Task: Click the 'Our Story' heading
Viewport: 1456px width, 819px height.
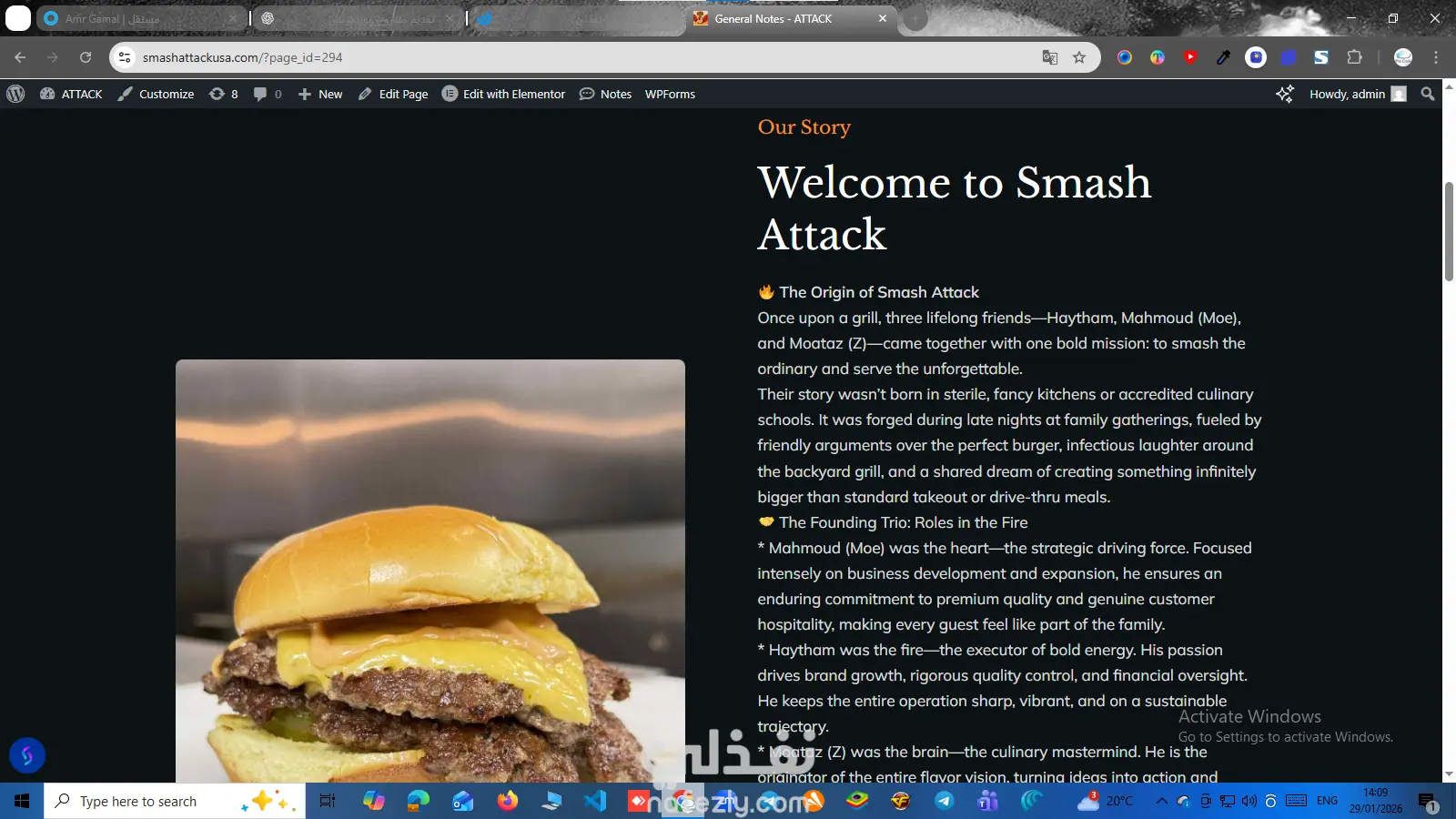Action: click(x=804, y=126)
